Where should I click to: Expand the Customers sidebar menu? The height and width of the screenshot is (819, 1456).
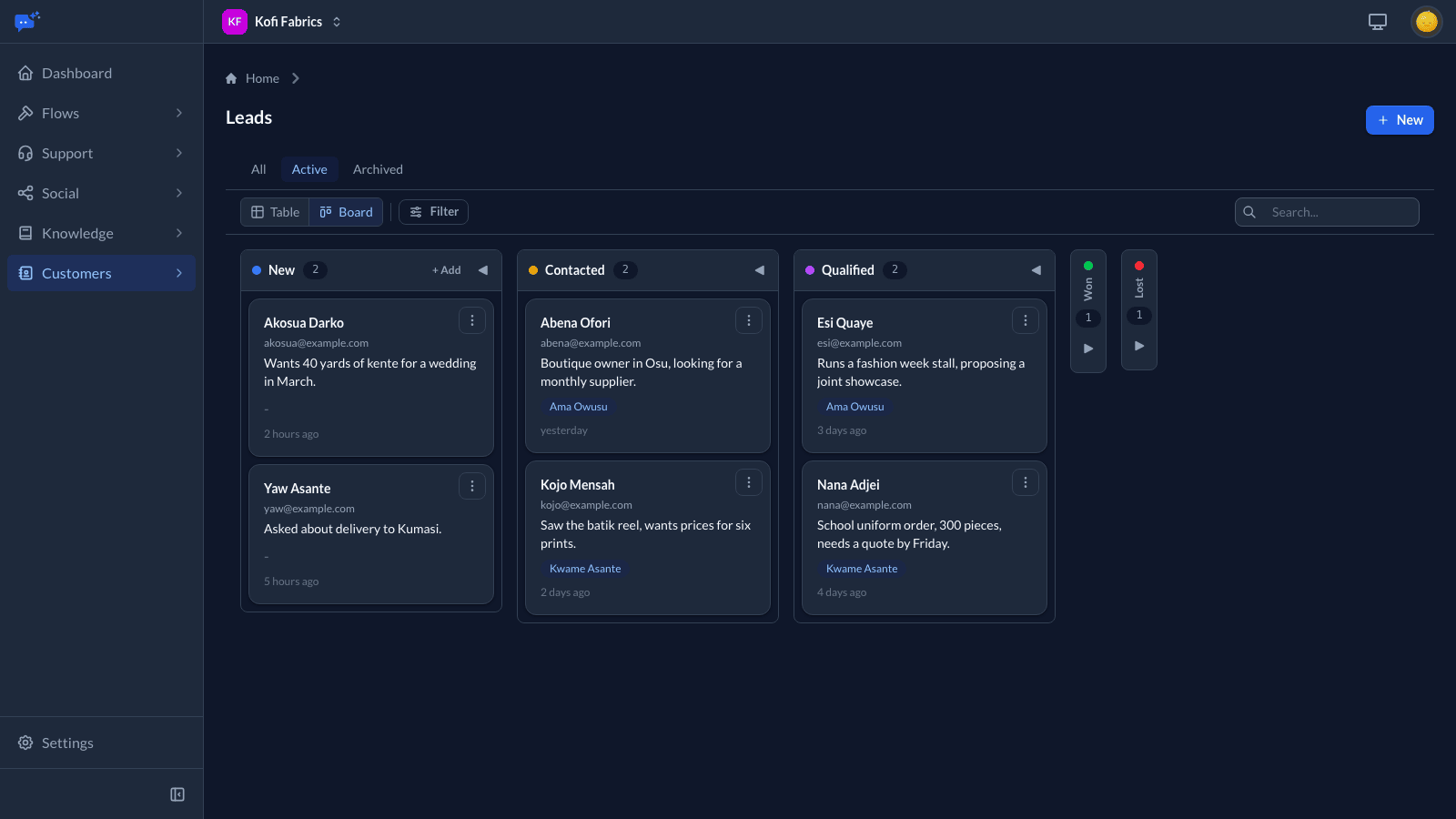click(101, 273)
